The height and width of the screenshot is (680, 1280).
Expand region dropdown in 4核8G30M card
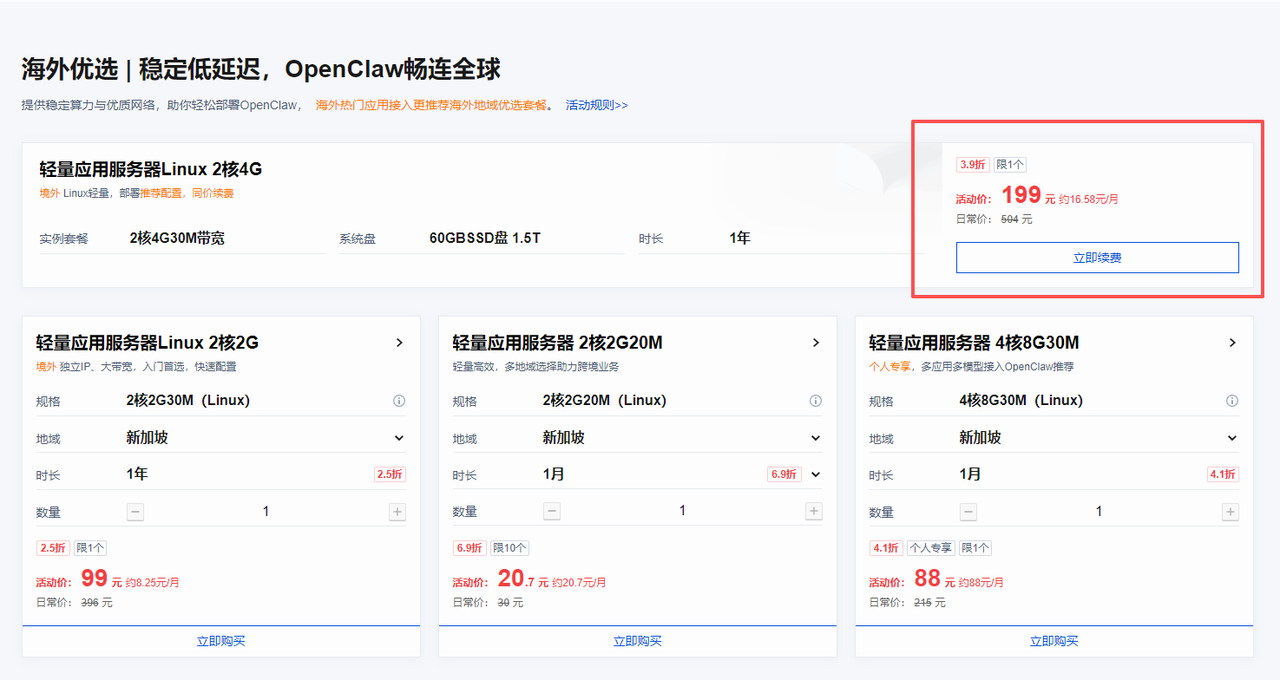[x=1232, y=438]
